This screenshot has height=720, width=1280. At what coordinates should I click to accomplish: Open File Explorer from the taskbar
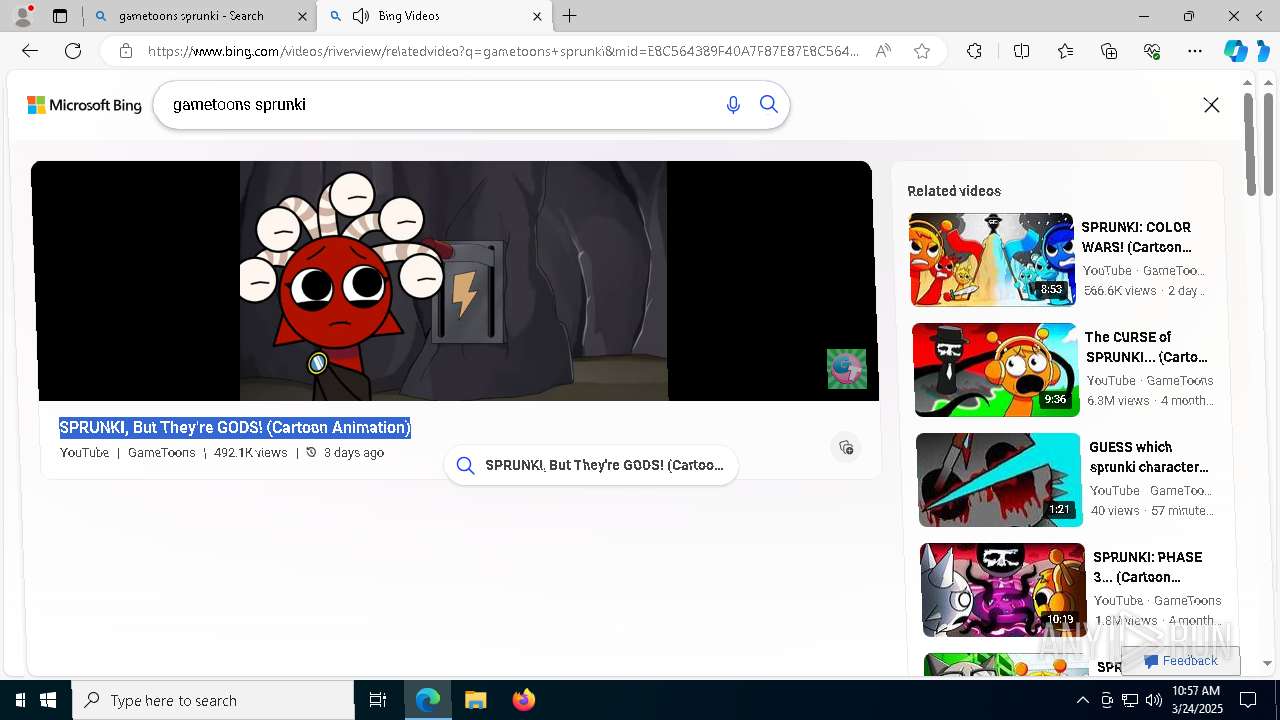pos(475,700)
